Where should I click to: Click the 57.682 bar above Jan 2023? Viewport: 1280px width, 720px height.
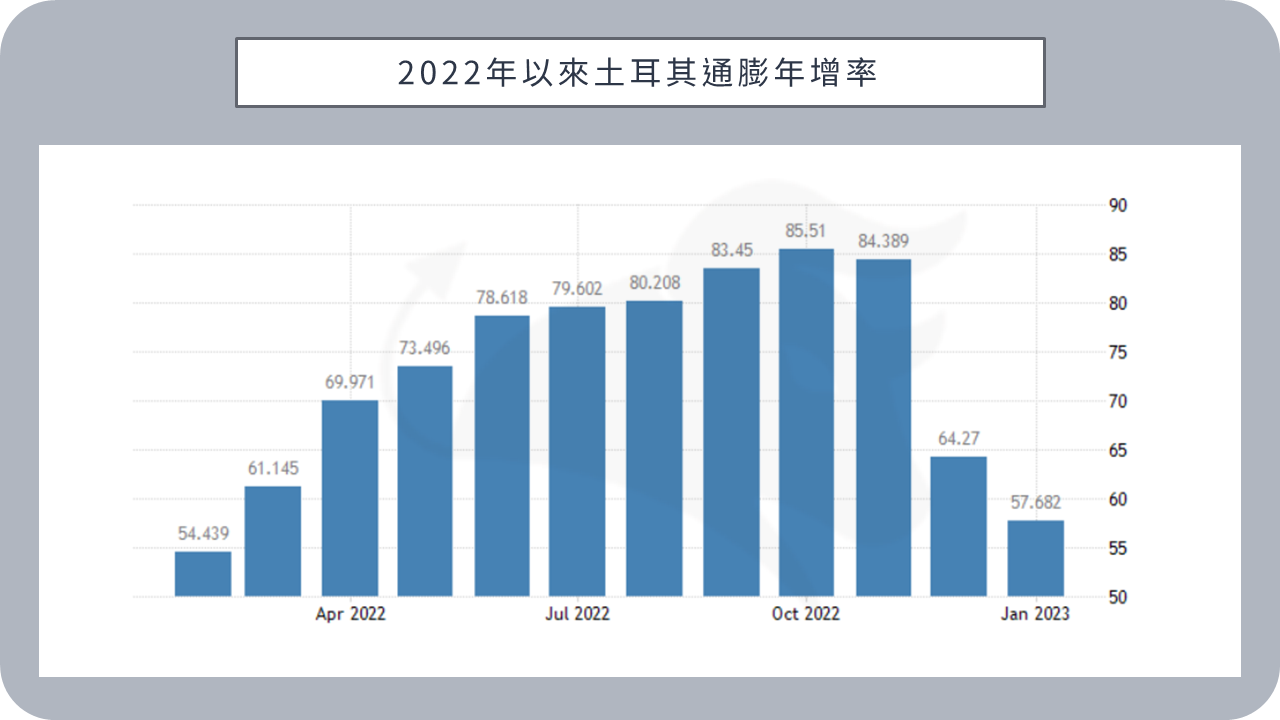[1035, 558]
